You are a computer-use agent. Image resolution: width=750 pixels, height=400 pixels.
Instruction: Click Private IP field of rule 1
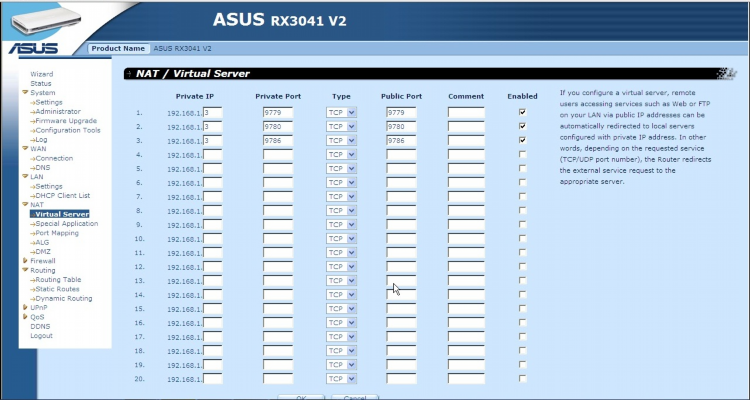213,113
